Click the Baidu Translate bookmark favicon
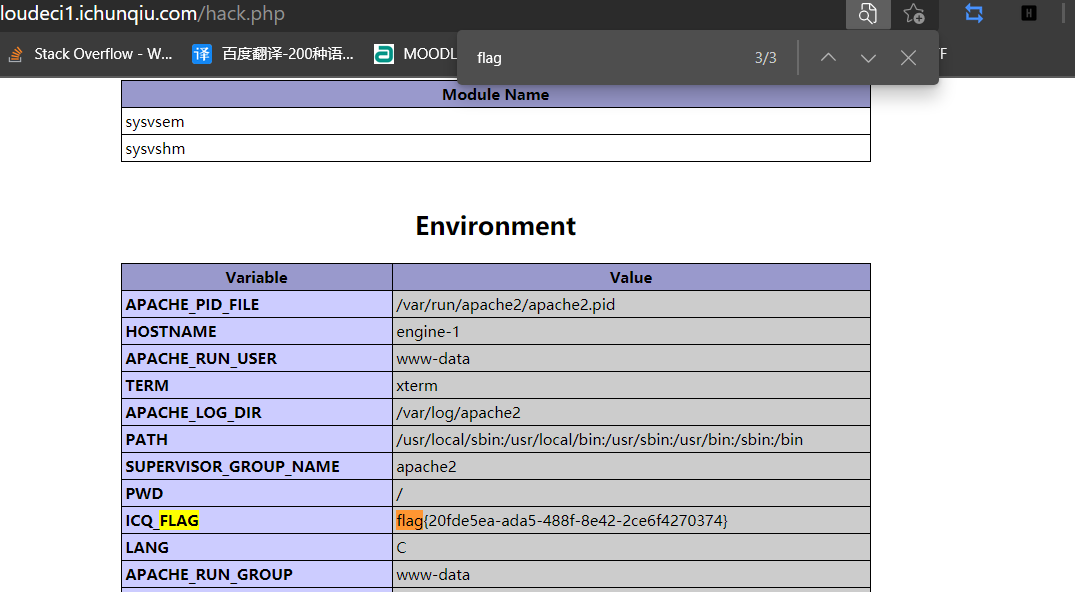 click(202, 54)
